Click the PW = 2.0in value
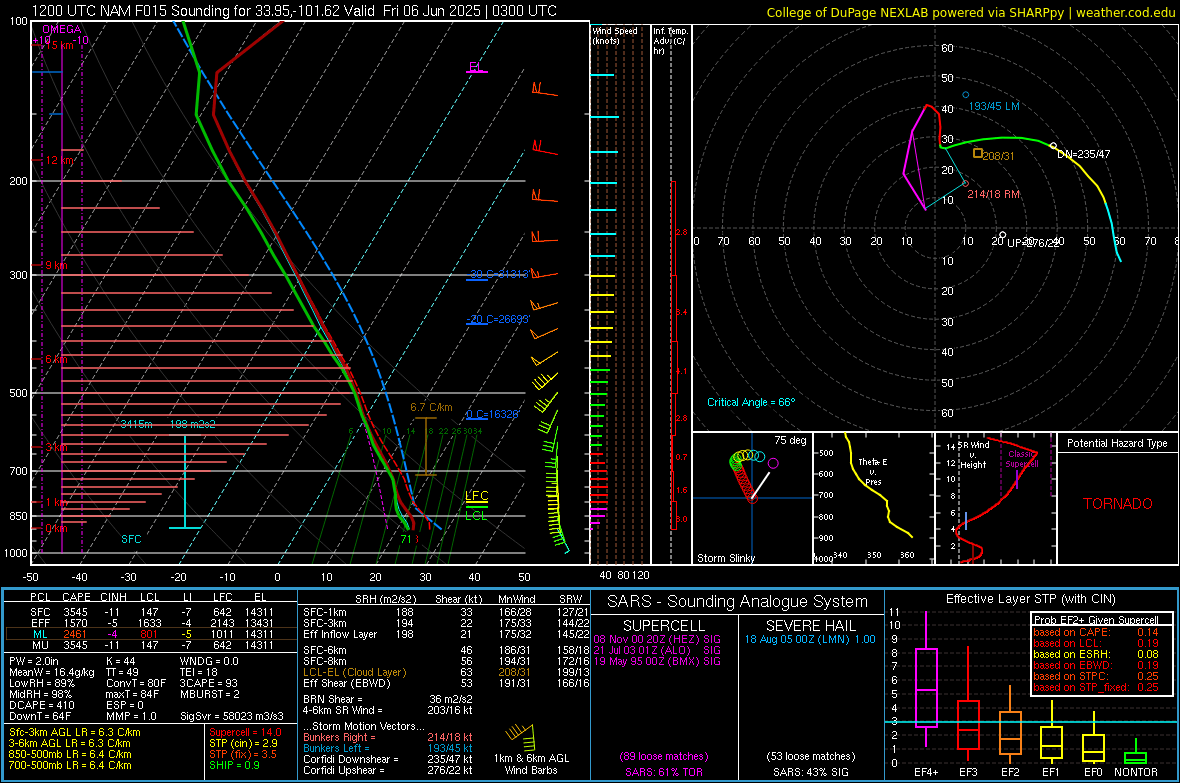 (x=34, y=661)
